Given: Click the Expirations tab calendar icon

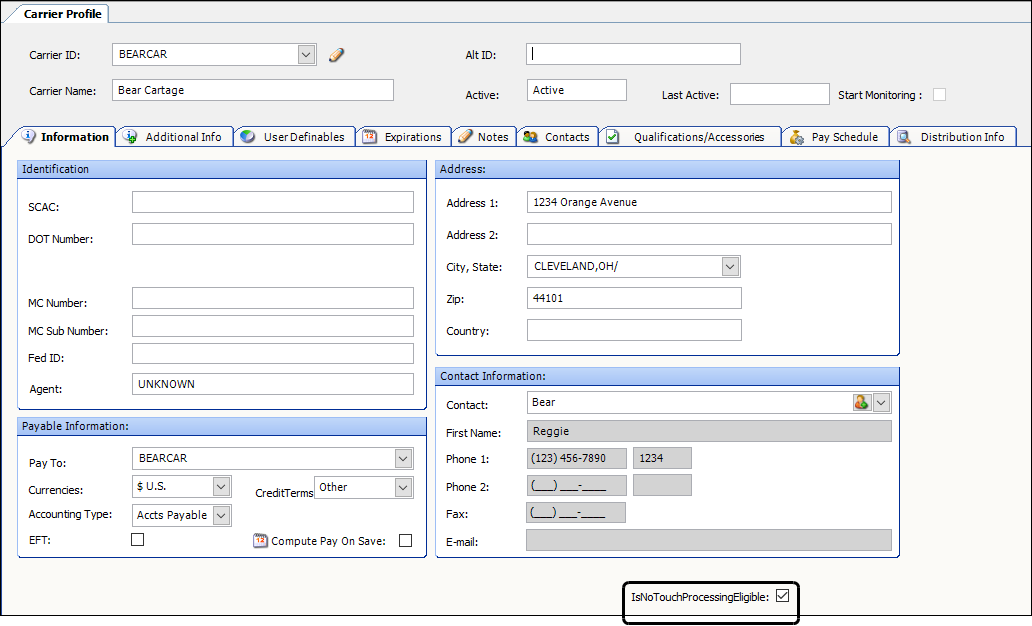Looking at the screenshot, I should [369, 137].
